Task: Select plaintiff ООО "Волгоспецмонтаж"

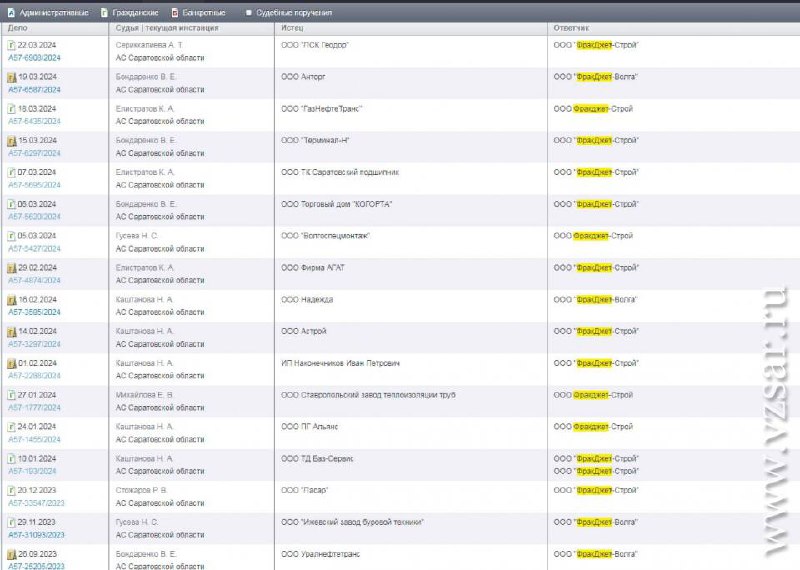Action: pyautogui.click(x=326, y=236)
